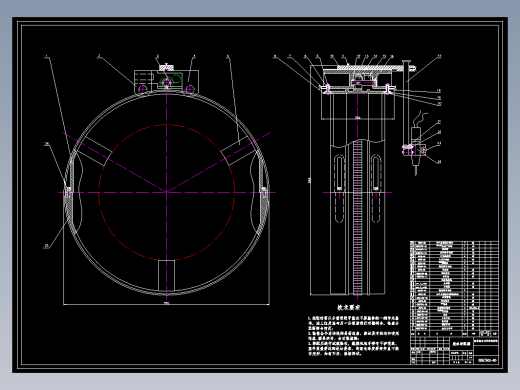520x390 pixels.
Task: Click the drawing number box in title block
Action: [487, 360]
